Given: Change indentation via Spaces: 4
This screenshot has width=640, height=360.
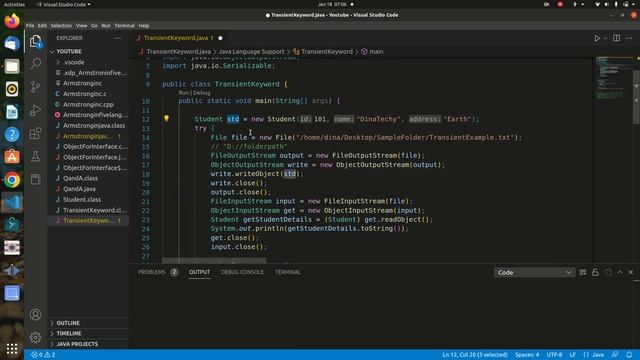Looking at the screenshot, I should [x=527, y=355].
